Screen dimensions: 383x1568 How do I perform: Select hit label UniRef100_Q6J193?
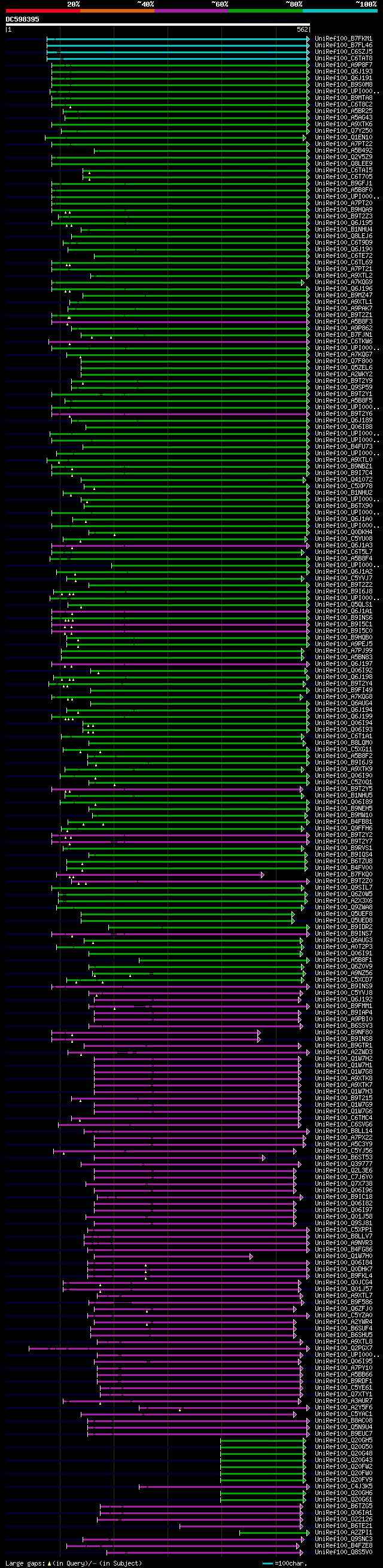click(x=344, y=72)
